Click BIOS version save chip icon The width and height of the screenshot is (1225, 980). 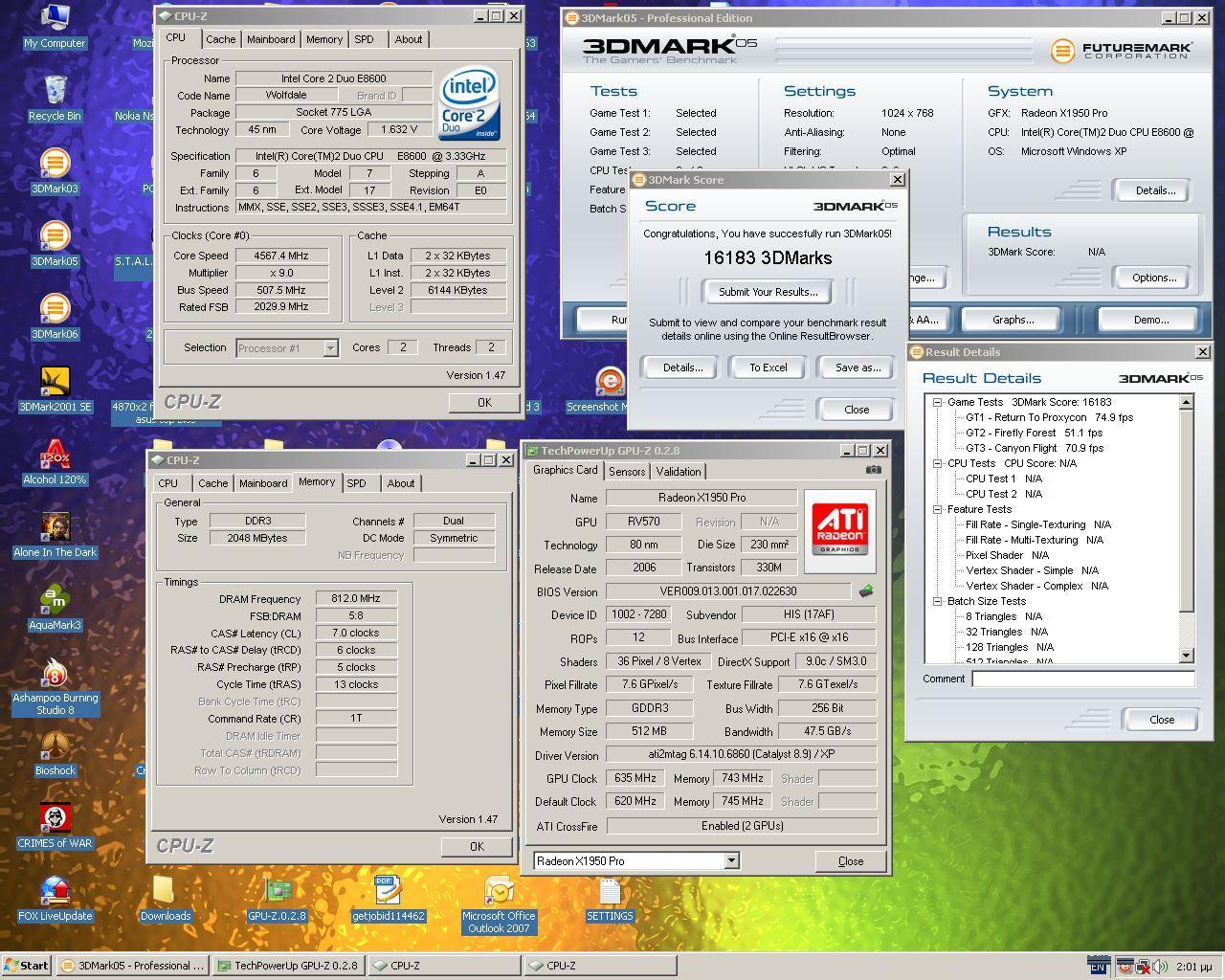[x=866, y=591]
